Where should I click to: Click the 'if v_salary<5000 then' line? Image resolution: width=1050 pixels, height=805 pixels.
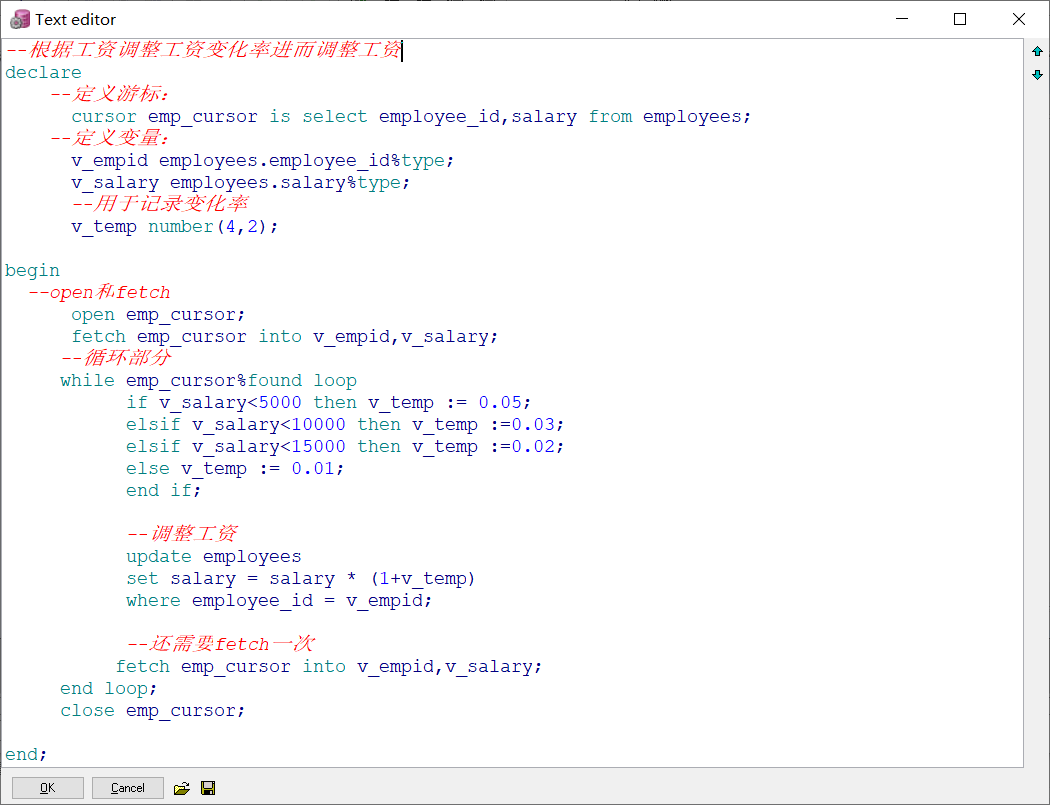coord(328,402)
